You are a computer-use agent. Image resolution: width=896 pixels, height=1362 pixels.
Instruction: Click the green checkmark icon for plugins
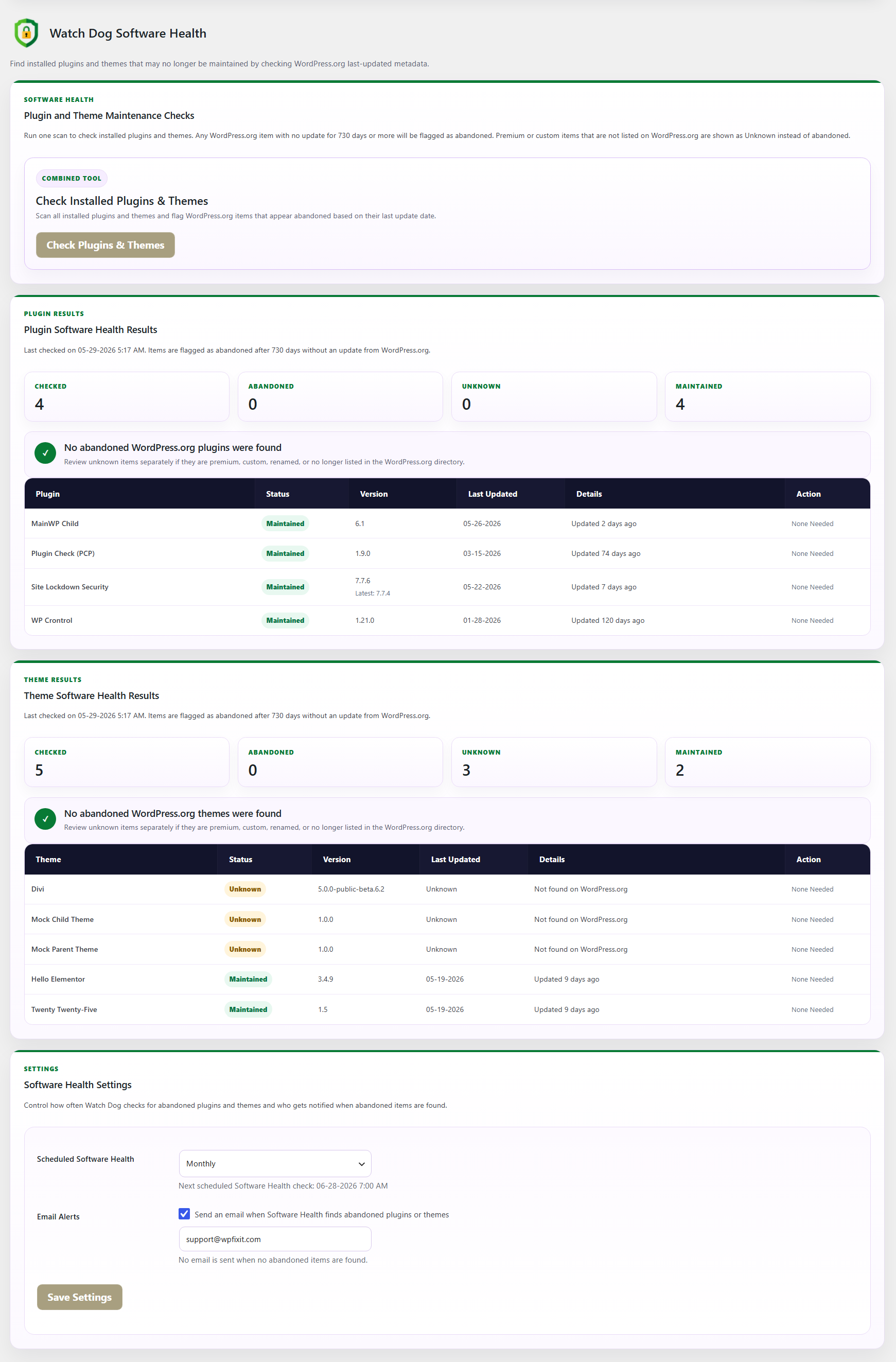click(x=45, y=453)
